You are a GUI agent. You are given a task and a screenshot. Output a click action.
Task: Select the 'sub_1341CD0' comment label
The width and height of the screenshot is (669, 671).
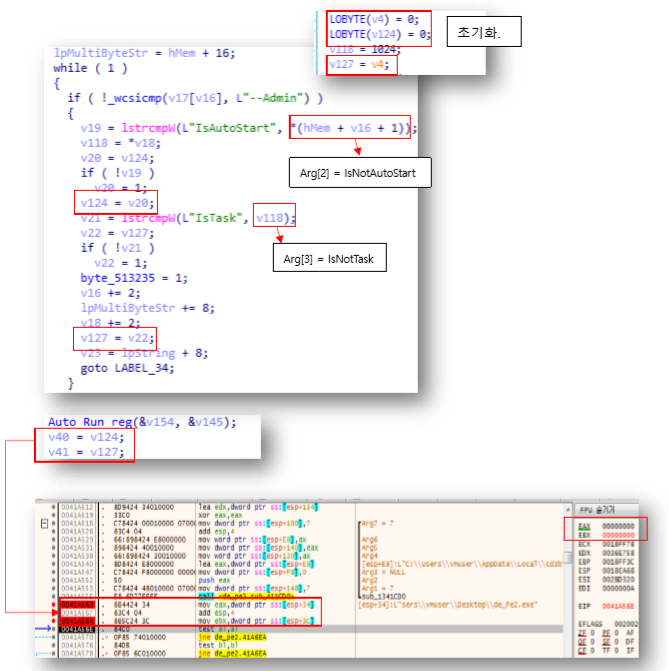tap(384, 597)
